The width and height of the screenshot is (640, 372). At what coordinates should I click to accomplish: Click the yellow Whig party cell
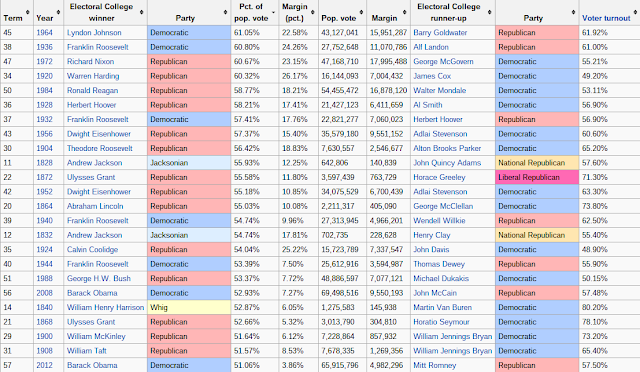[x=189, y=307]
